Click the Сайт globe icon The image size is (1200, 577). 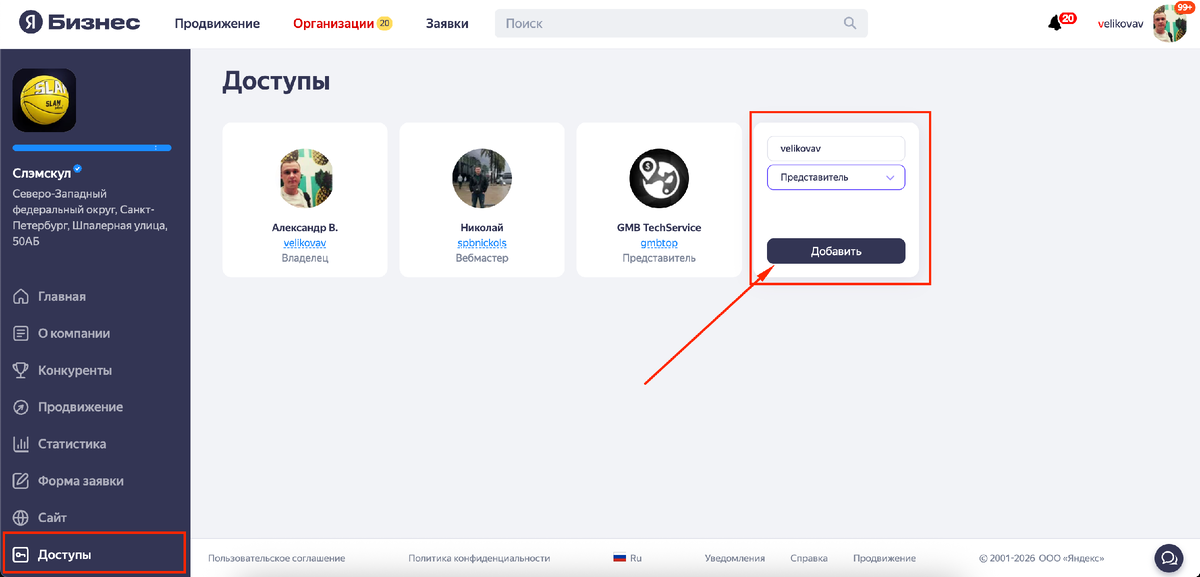click(x=20, y=518)
